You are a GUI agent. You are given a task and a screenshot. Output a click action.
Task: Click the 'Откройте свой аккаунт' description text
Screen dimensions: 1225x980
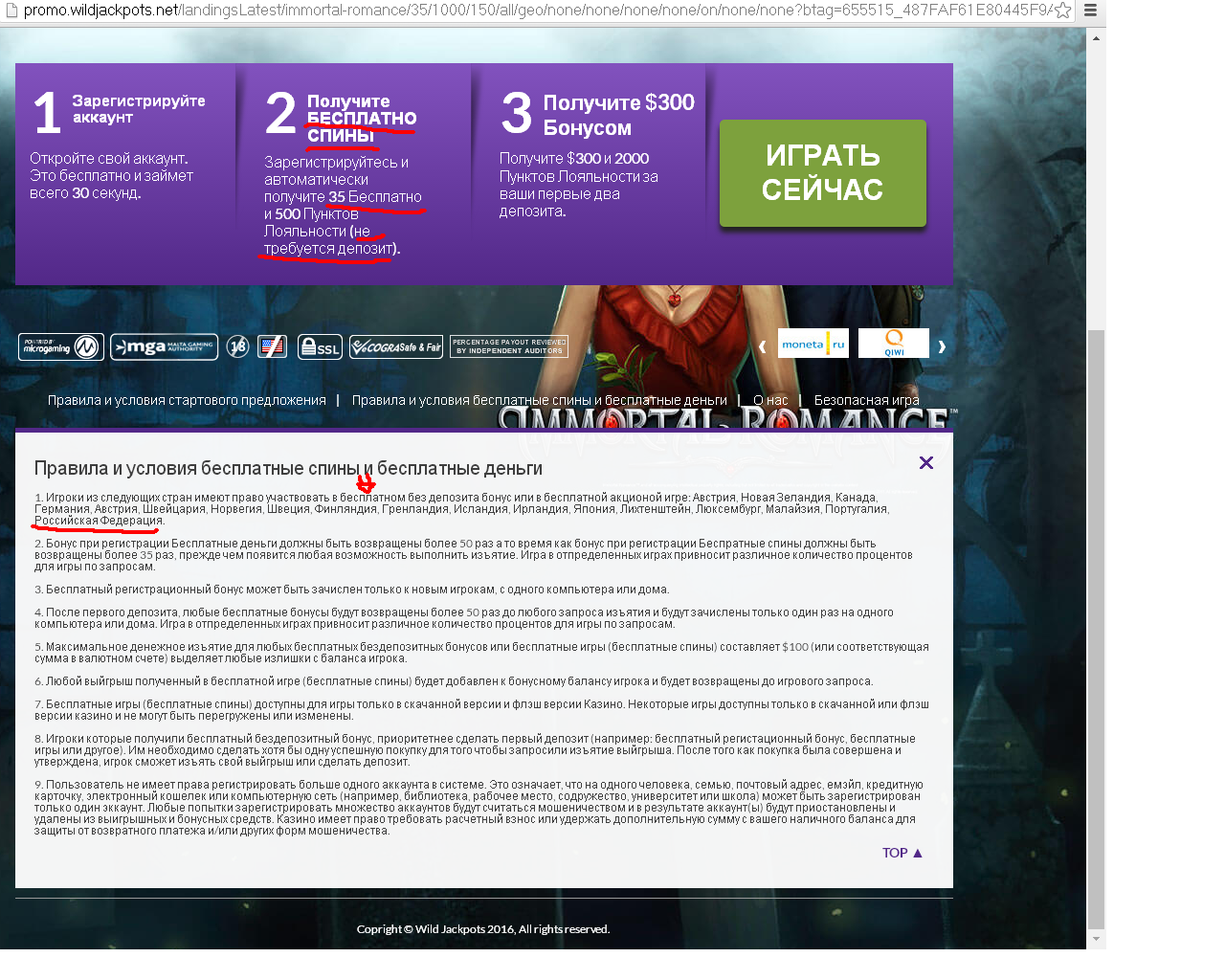click(x=111, y=176)
